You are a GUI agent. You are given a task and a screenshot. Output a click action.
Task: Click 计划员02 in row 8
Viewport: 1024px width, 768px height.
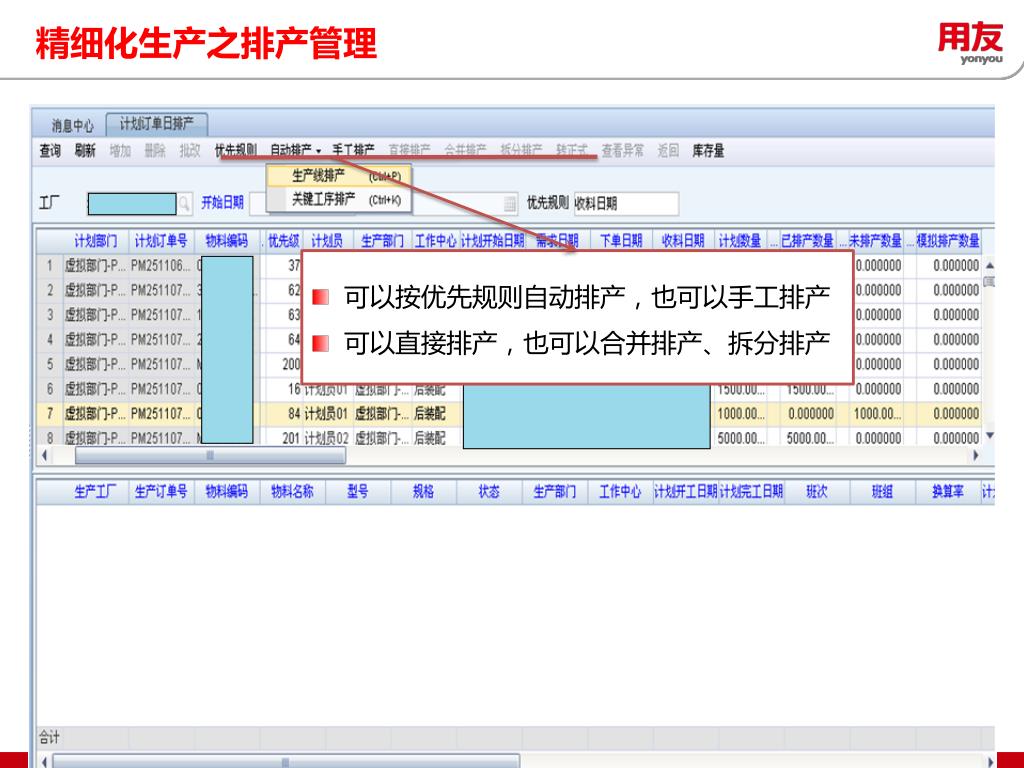pos(328,438)
